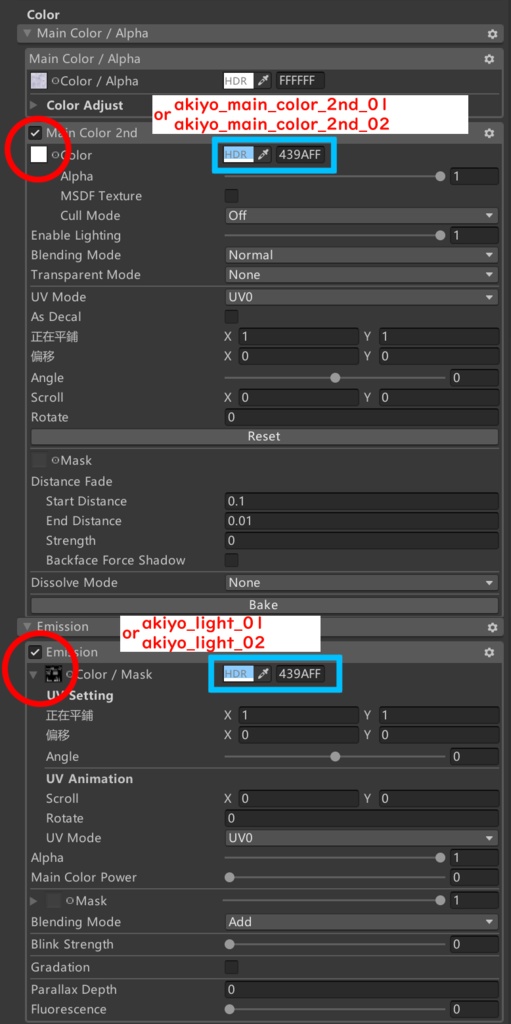The height and width of the screenshot is (1024, 511).
Task: Click the Color / Alpha texture thumbnail
Action: click(x=39, y=82)
